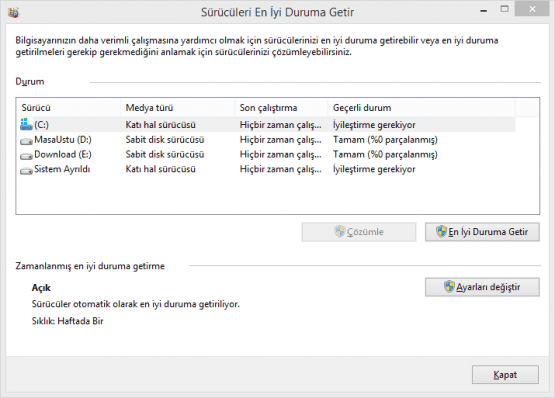Click last run value for Download row
This screenshot has width=555, height=398.
(281, 155)
